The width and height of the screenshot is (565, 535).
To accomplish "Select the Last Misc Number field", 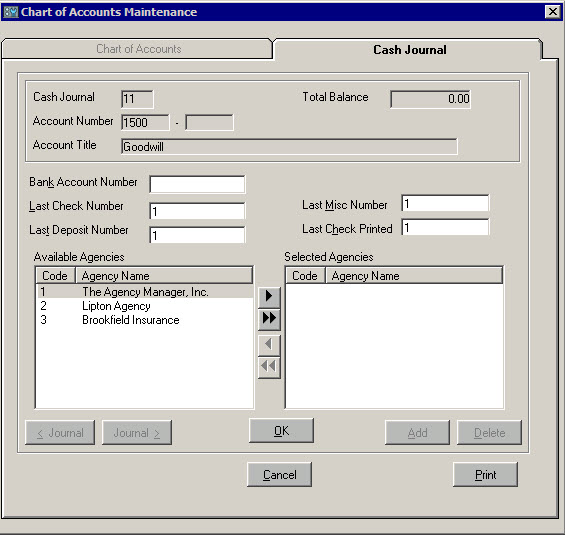I will tap(445, 204).
